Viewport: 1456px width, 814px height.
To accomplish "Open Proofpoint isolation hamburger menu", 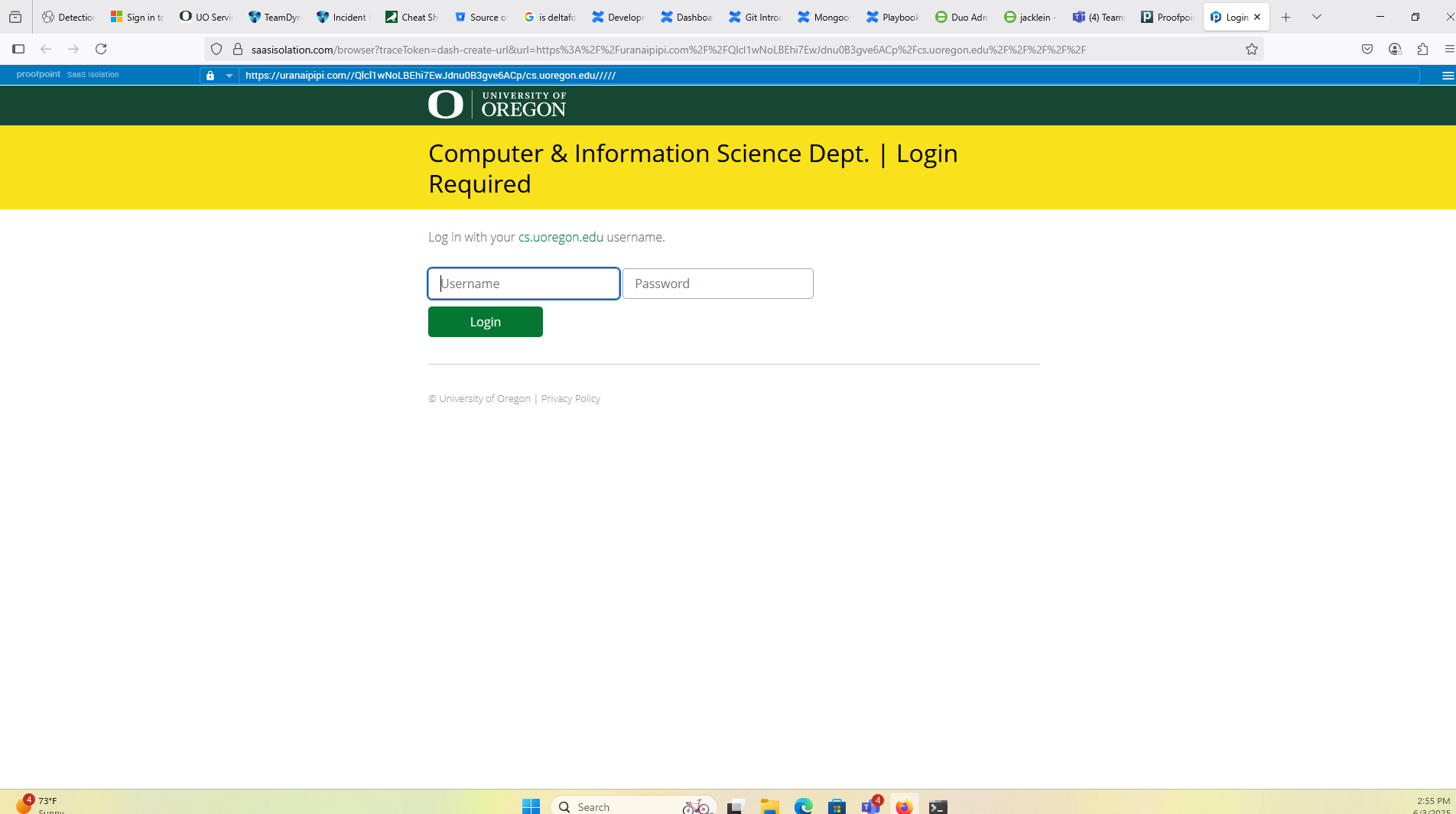I will point(1447,76).
